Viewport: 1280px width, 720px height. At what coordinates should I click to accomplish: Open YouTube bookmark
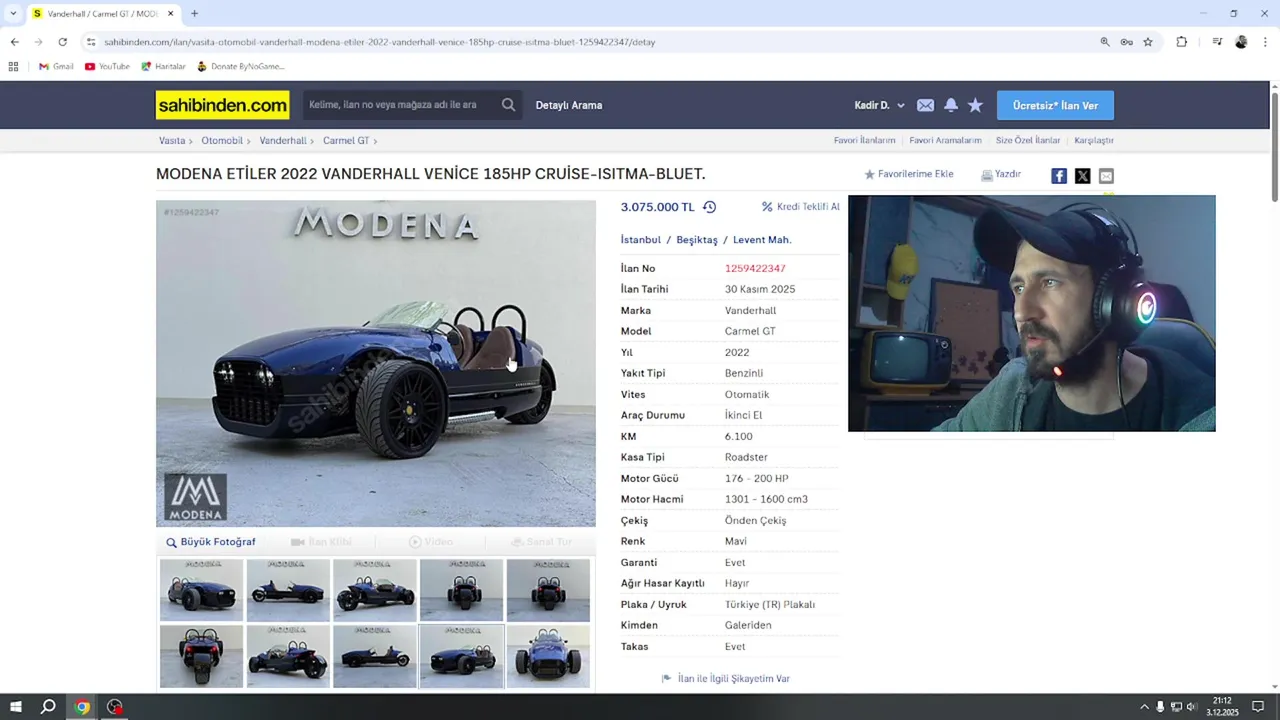tap(107, 66)
